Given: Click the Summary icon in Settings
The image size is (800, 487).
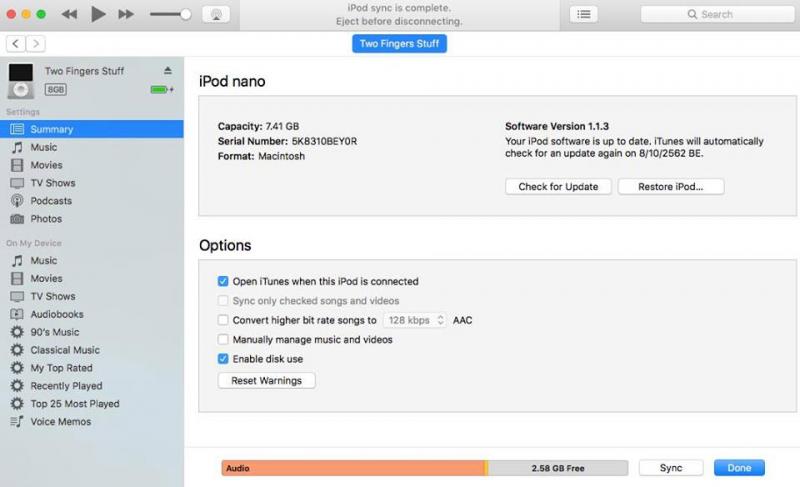Looking at the screenshot, I should (x=17, y=129).
